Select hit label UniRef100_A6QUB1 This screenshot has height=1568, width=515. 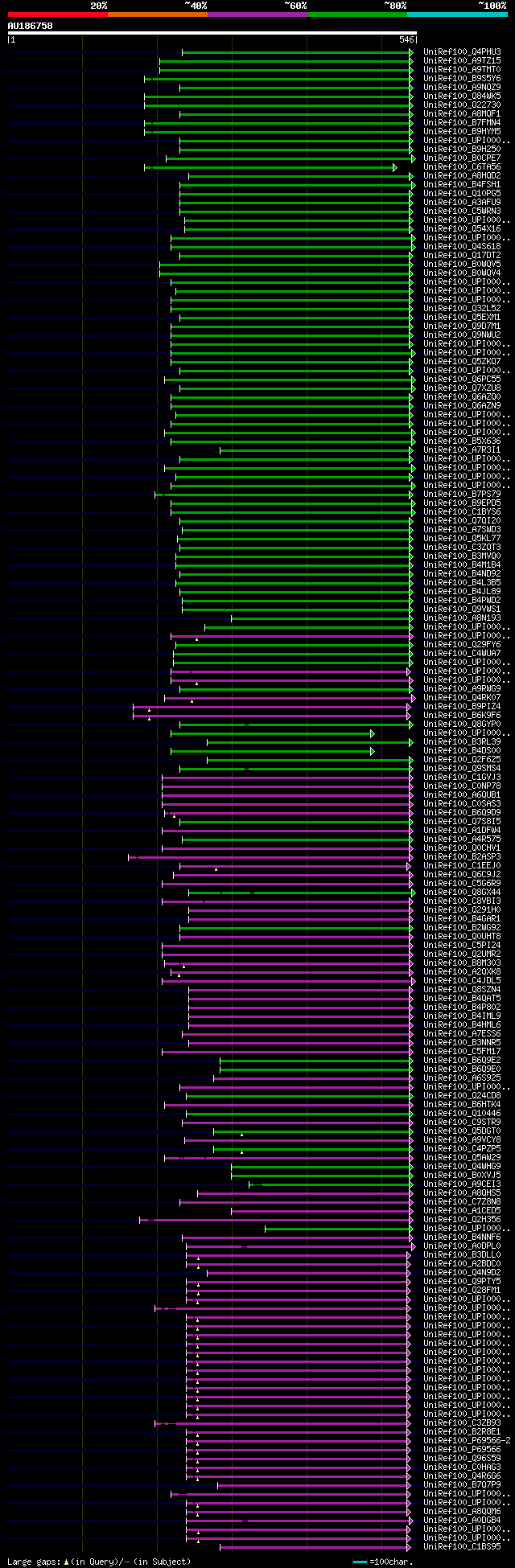[462, 795]
